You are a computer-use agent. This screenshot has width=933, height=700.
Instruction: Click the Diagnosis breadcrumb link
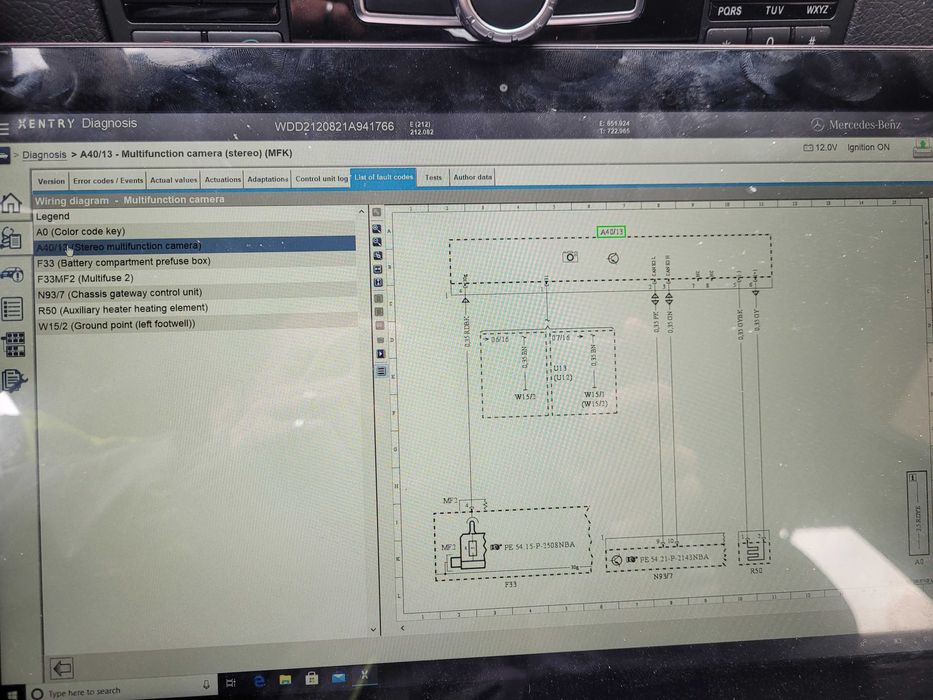pyautogui.click(x=45, y=155)
